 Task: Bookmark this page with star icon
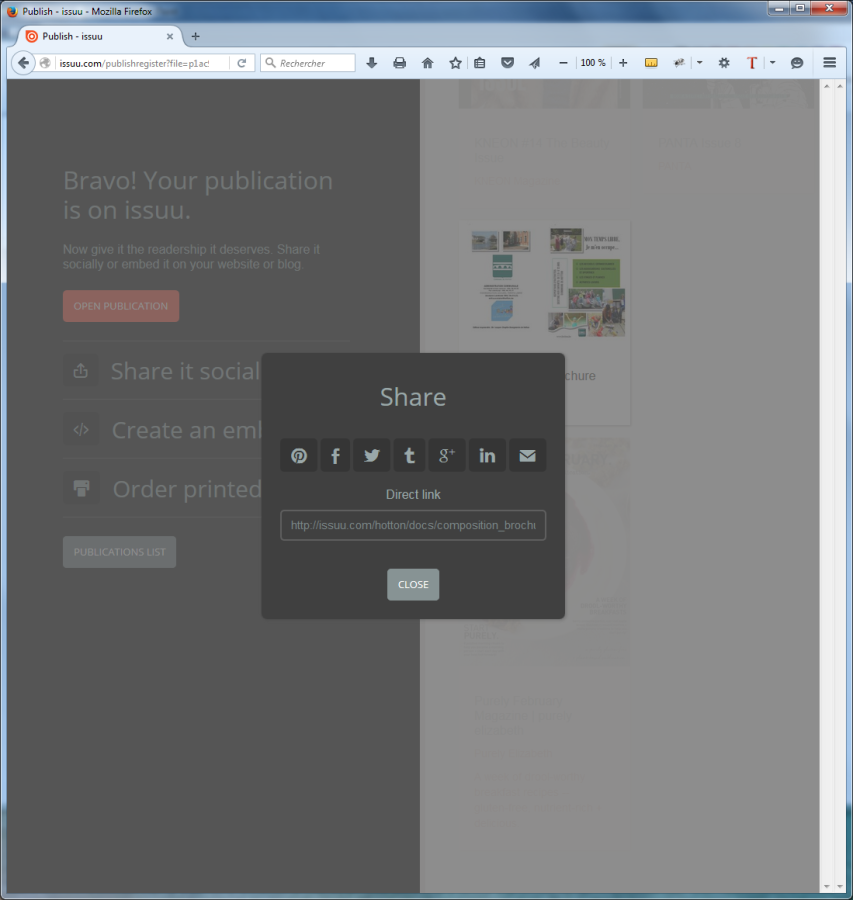455,63
